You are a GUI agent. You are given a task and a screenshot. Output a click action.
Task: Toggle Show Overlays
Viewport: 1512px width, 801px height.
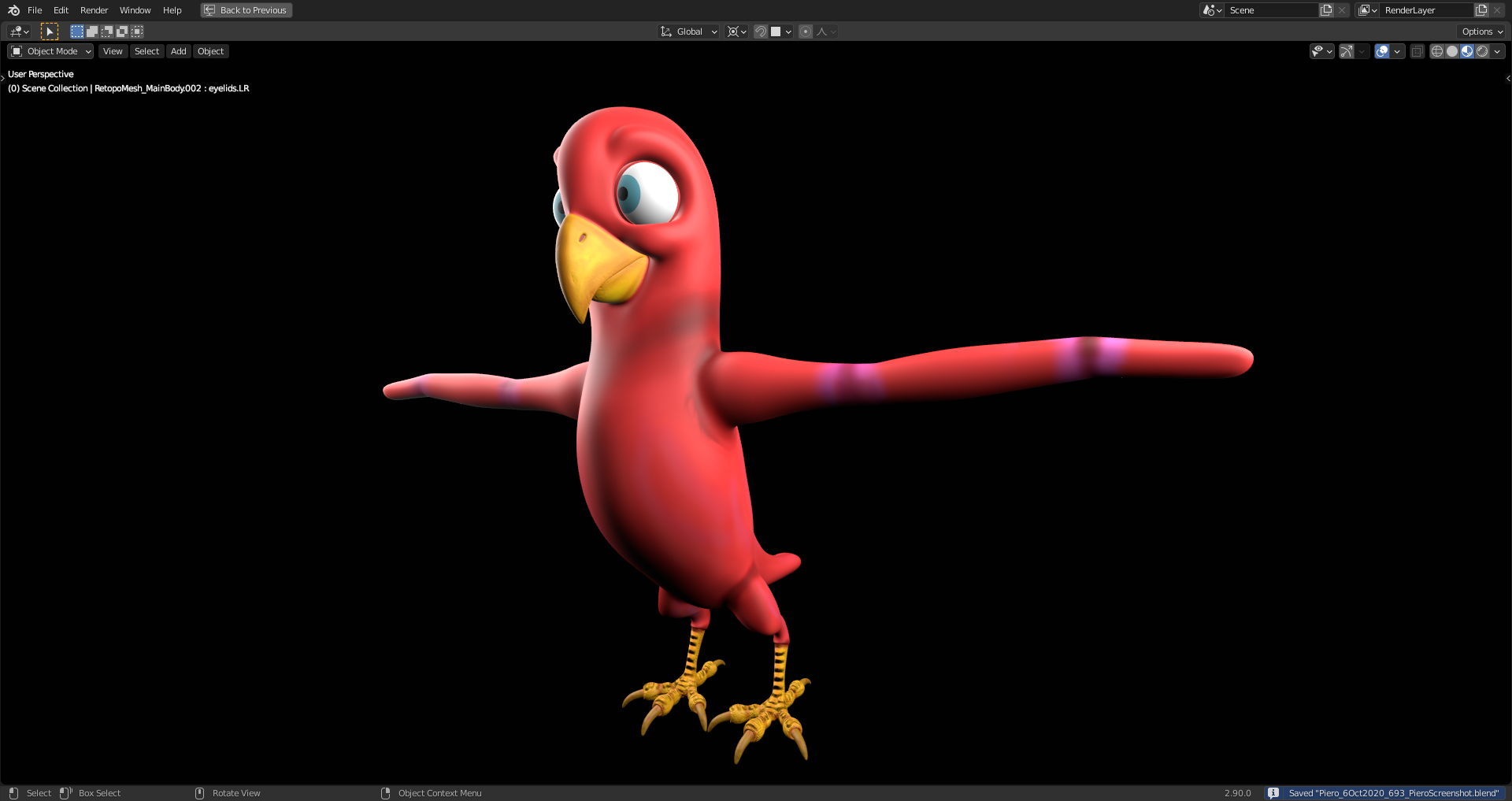[1380, 50]
